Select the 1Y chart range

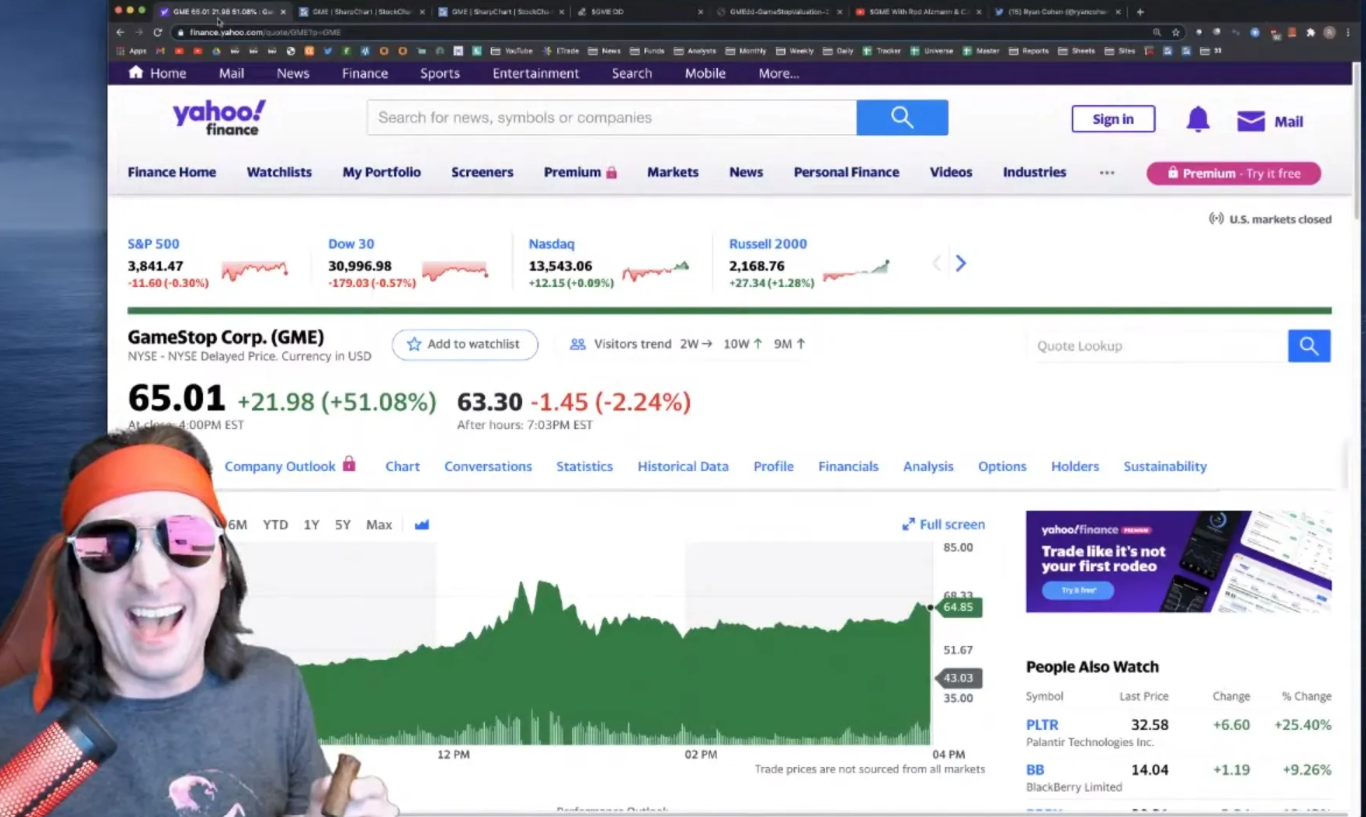tap(311, 525)
